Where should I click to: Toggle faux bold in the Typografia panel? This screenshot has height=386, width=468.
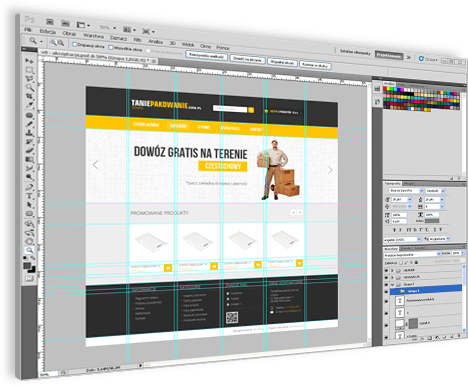[x=394, y=230]
